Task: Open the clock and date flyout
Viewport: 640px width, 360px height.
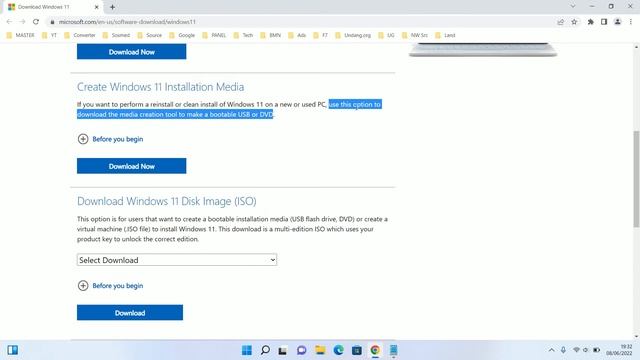Action: [x=619, y=350]
